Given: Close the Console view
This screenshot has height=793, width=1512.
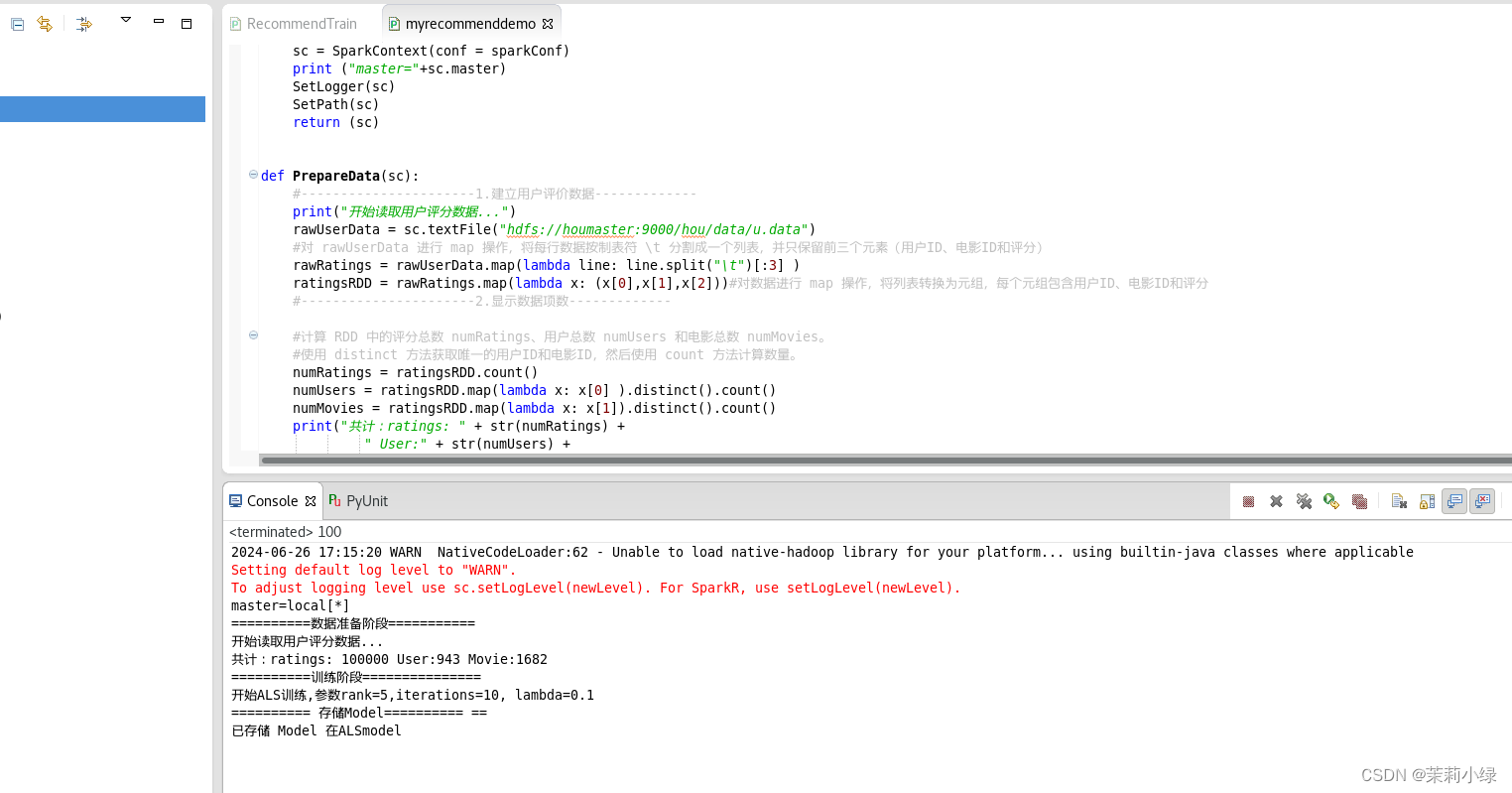Looking at the screenshot, I should (311, 501).
